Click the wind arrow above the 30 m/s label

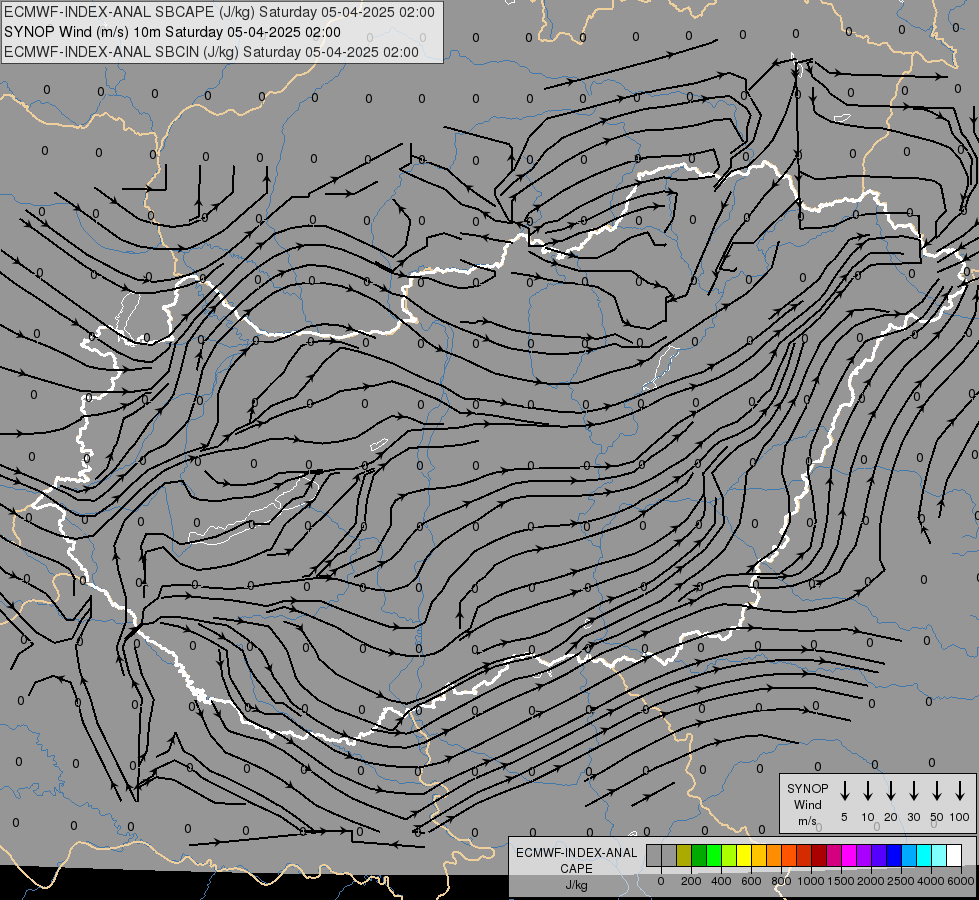[914, 791]
